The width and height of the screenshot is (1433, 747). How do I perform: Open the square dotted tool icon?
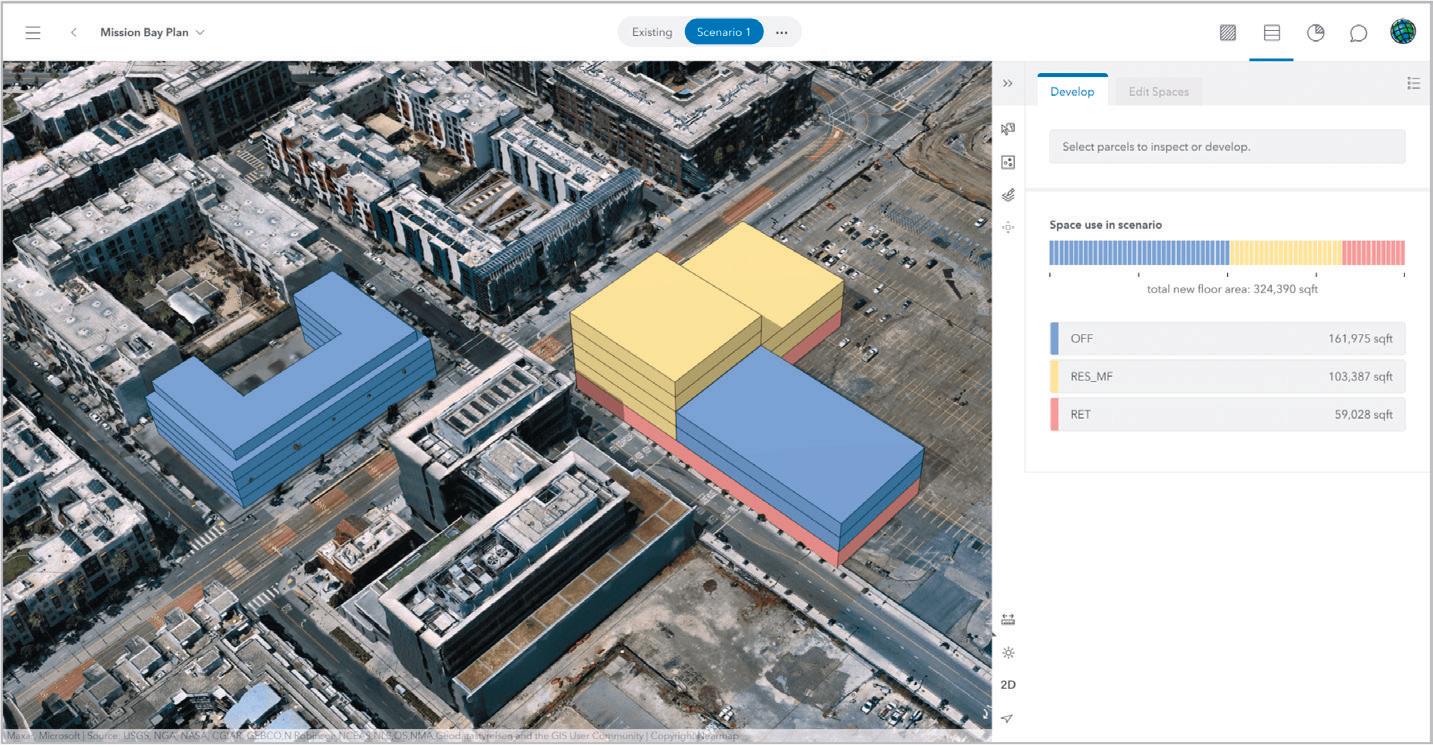click(x=1008, y=162)
